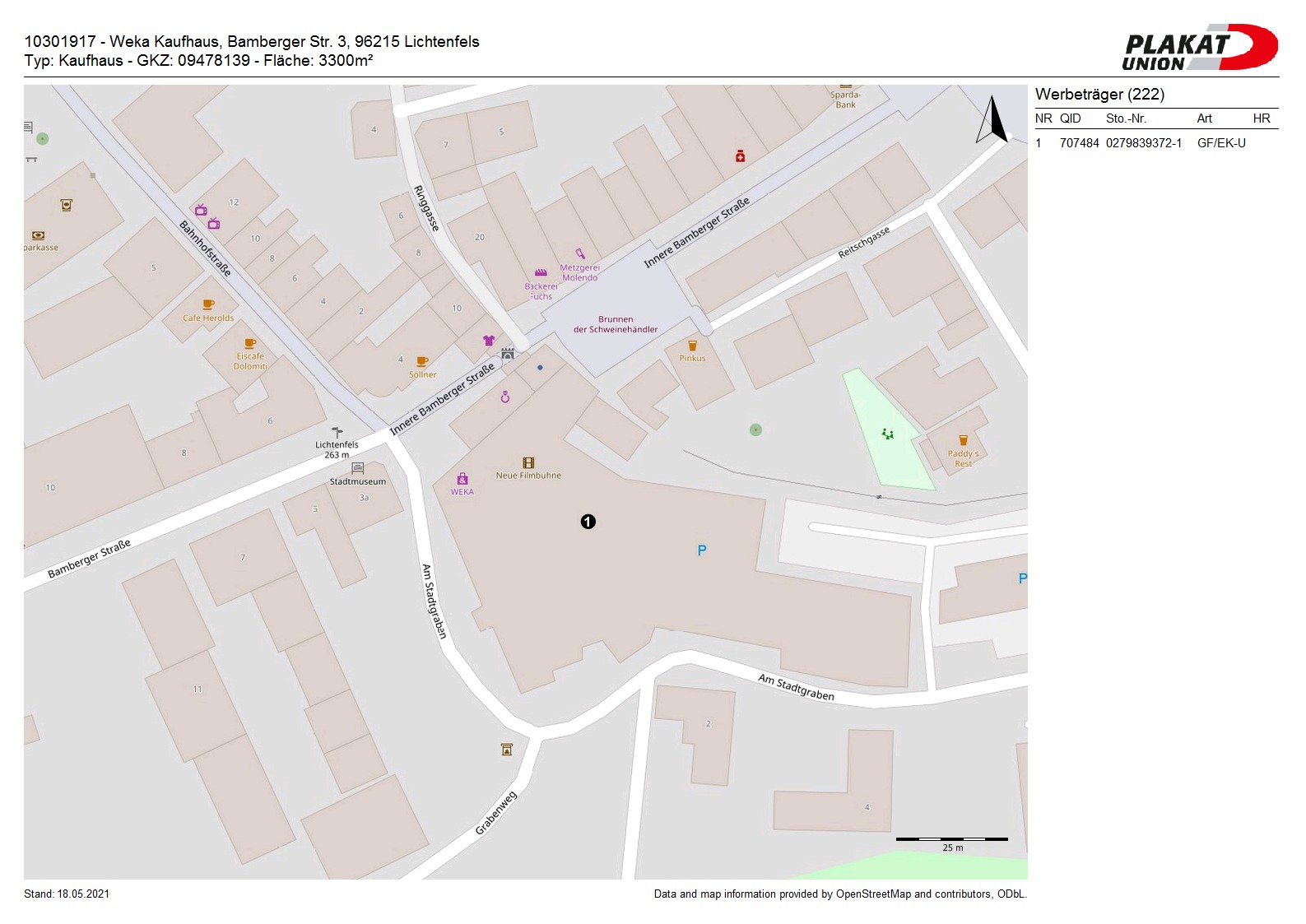Select the Metzgerei Molendo butcher icon
This screenshot has width=1306, height=924.
580,254
